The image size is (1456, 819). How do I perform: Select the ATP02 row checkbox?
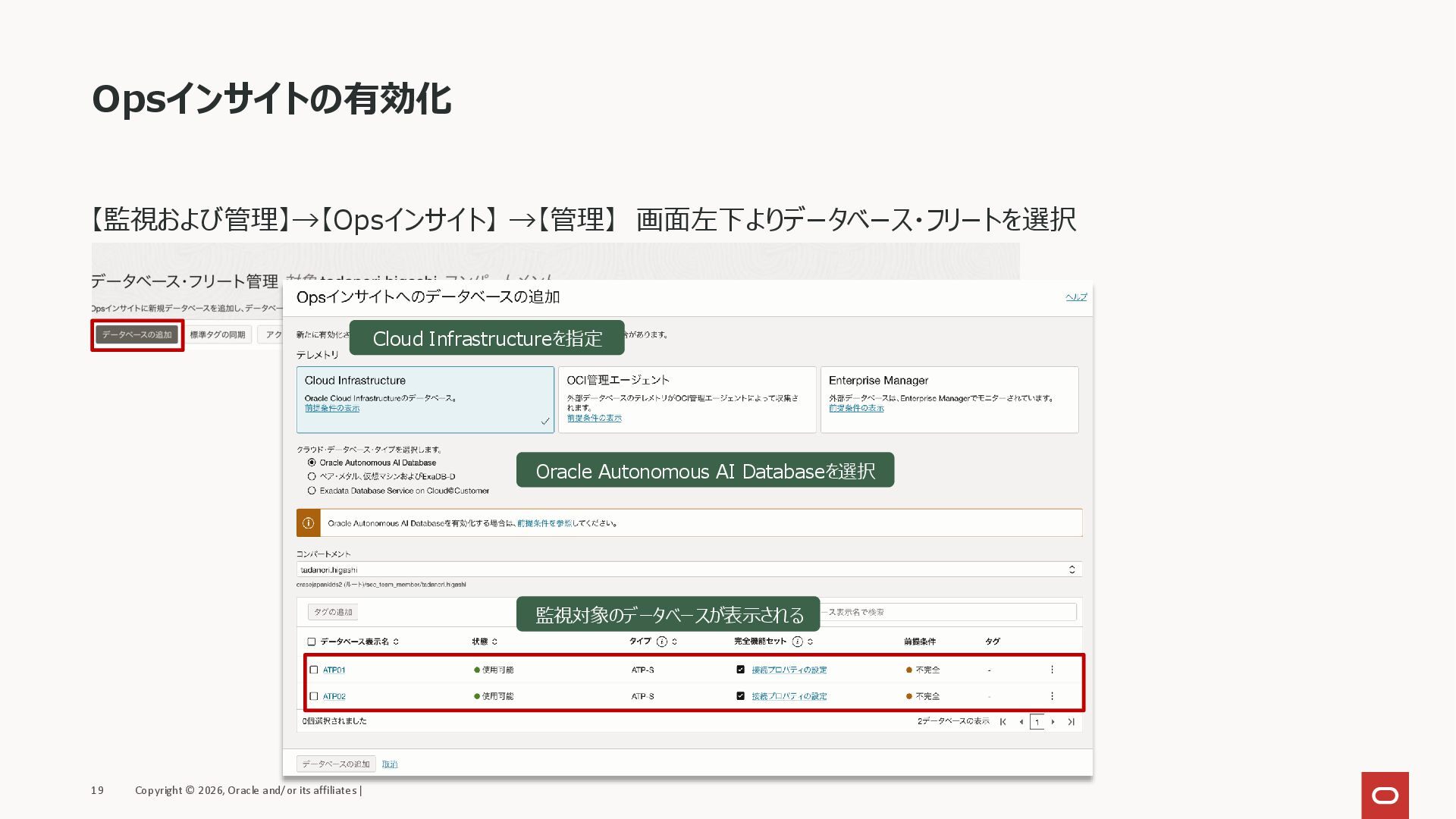(314, 696)
